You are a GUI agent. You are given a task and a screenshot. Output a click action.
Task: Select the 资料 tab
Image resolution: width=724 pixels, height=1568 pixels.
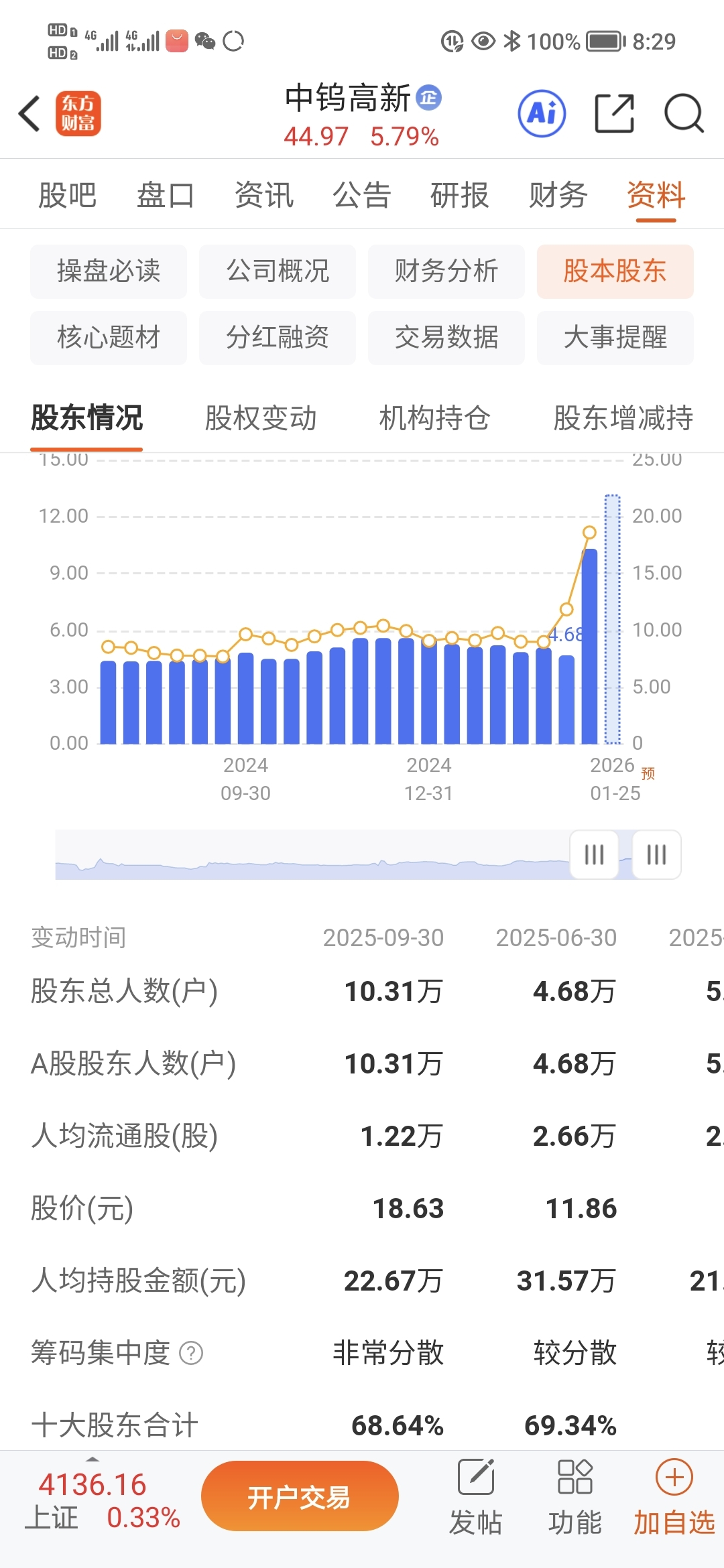pyautogui.click(x=656, y=196)
